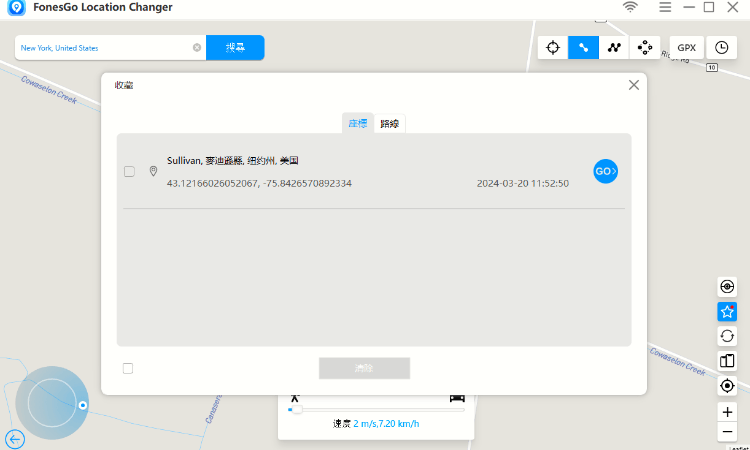Viewport: 750px width, 450px height.
Task: Click the joystick control circle
Action: coord(52,403)
